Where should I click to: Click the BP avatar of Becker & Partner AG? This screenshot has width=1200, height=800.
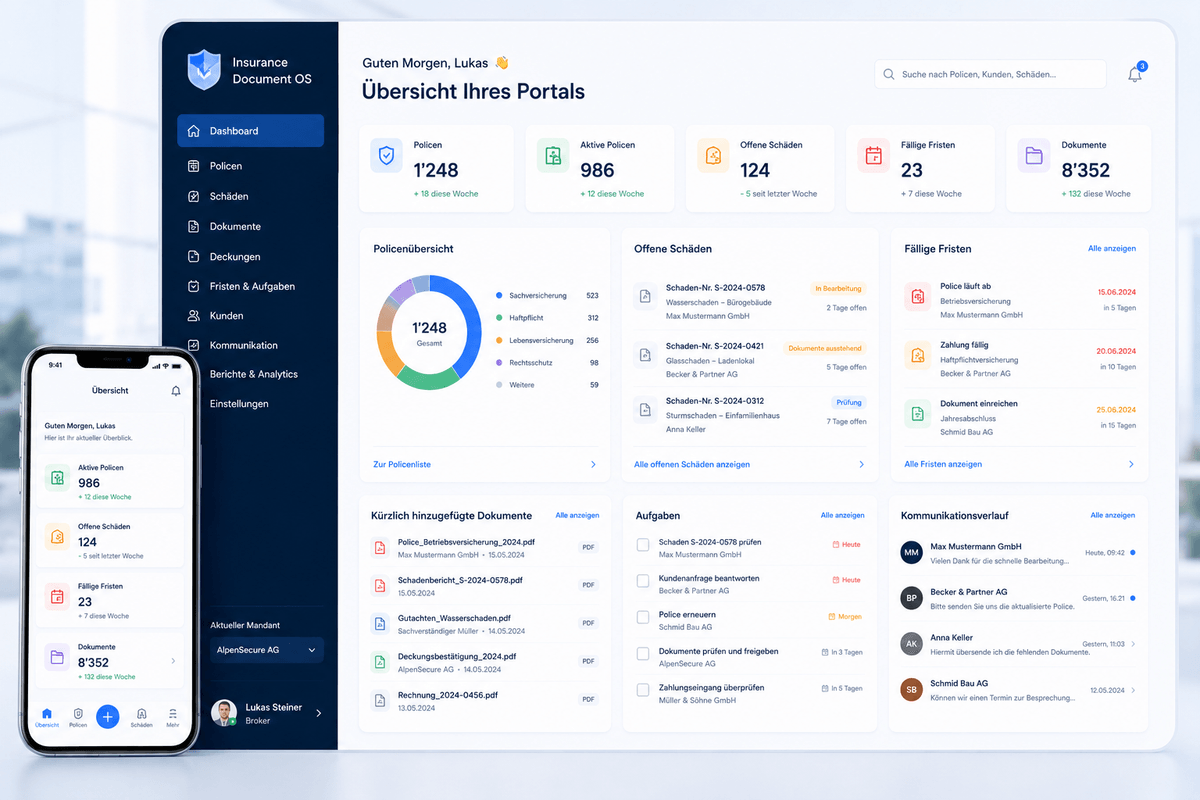911,598
